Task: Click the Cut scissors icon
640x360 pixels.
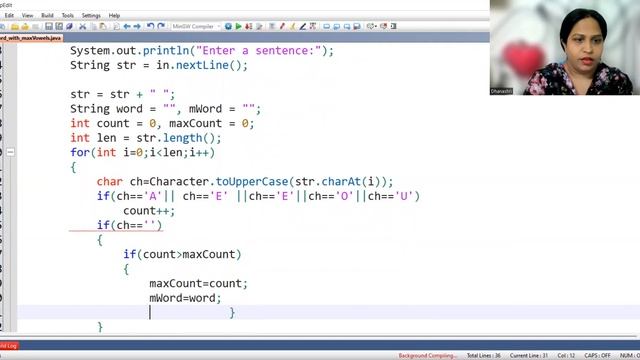Action: click(83, 27)
